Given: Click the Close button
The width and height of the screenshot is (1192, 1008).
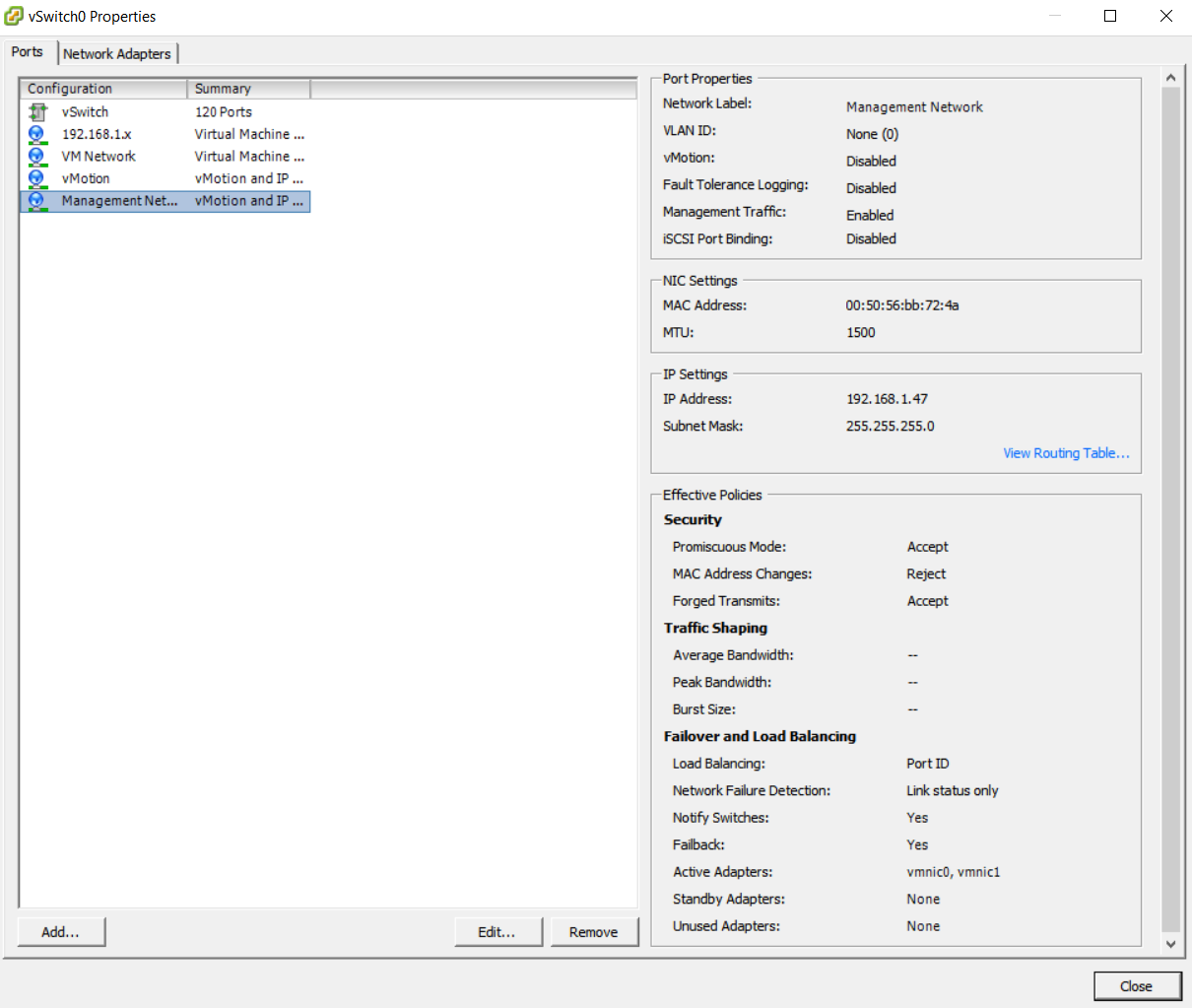Looking at the screenshot, I should click(1138, 985).
